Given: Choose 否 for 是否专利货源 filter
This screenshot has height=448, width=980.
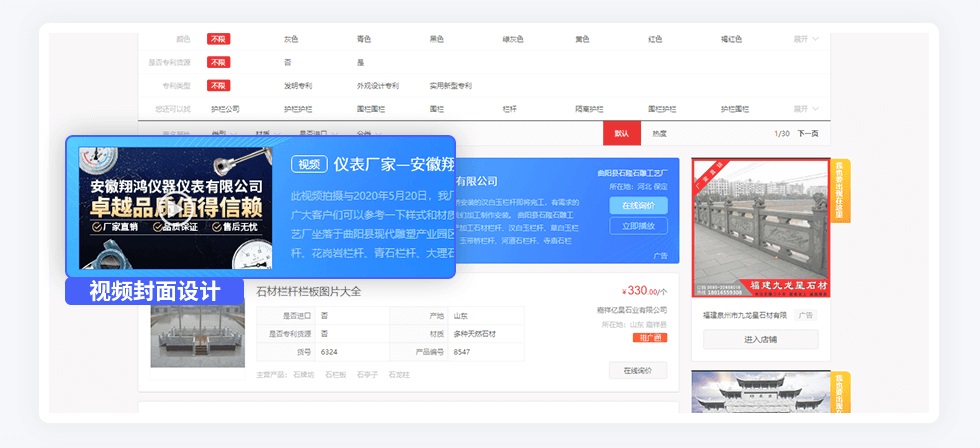Looking at the screenshot, I should click(288, 62).
